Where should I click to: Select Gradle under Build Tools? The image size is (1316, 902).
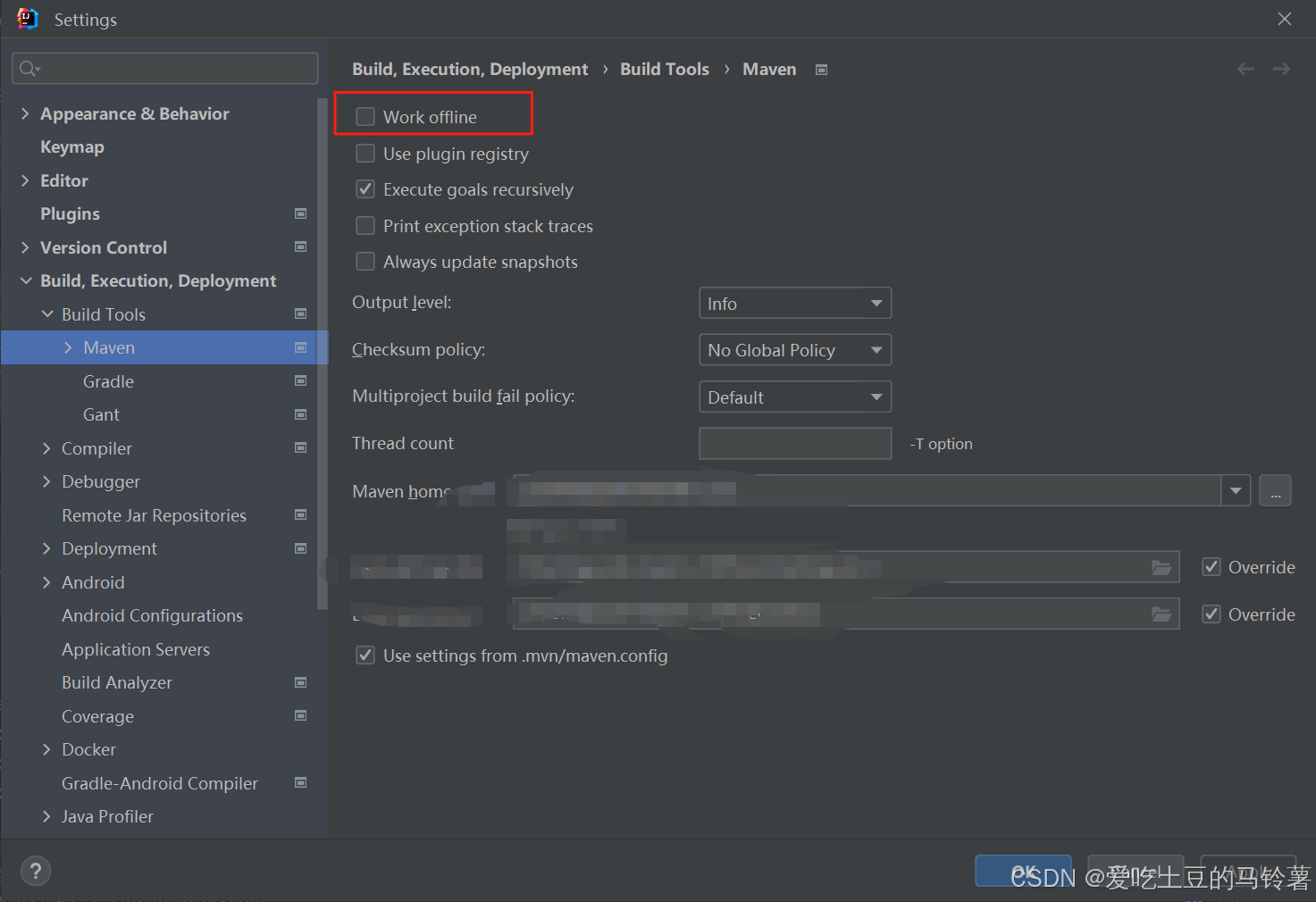[x=108, y=381]
